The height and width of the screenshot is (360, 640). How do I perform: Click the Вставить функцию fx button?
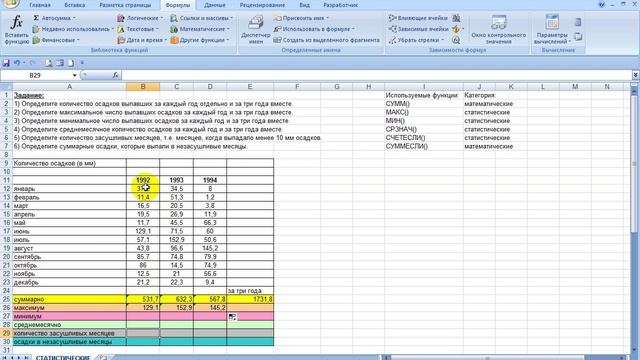pyautogui.click(x=16, y=29)
